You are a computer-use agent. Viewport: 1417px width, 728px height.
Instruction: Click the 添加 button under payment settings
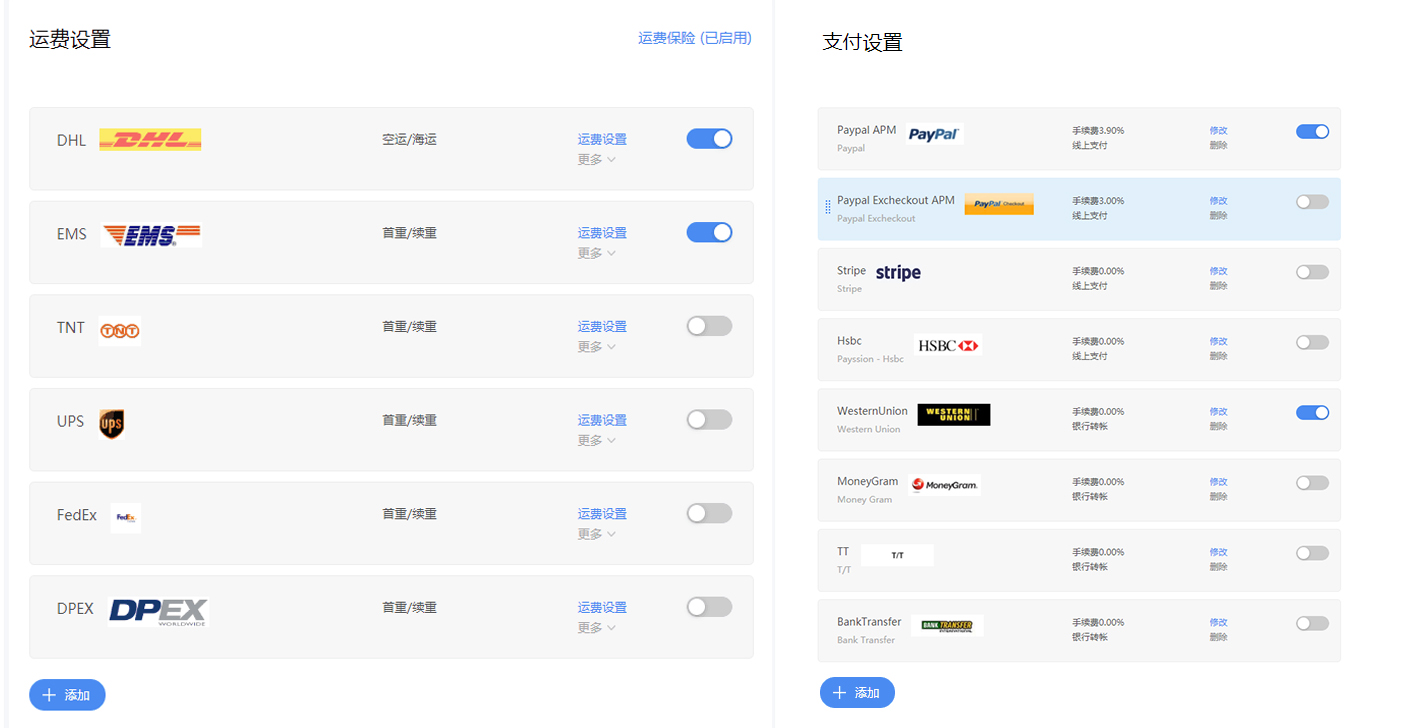click(x=856, y=692)
